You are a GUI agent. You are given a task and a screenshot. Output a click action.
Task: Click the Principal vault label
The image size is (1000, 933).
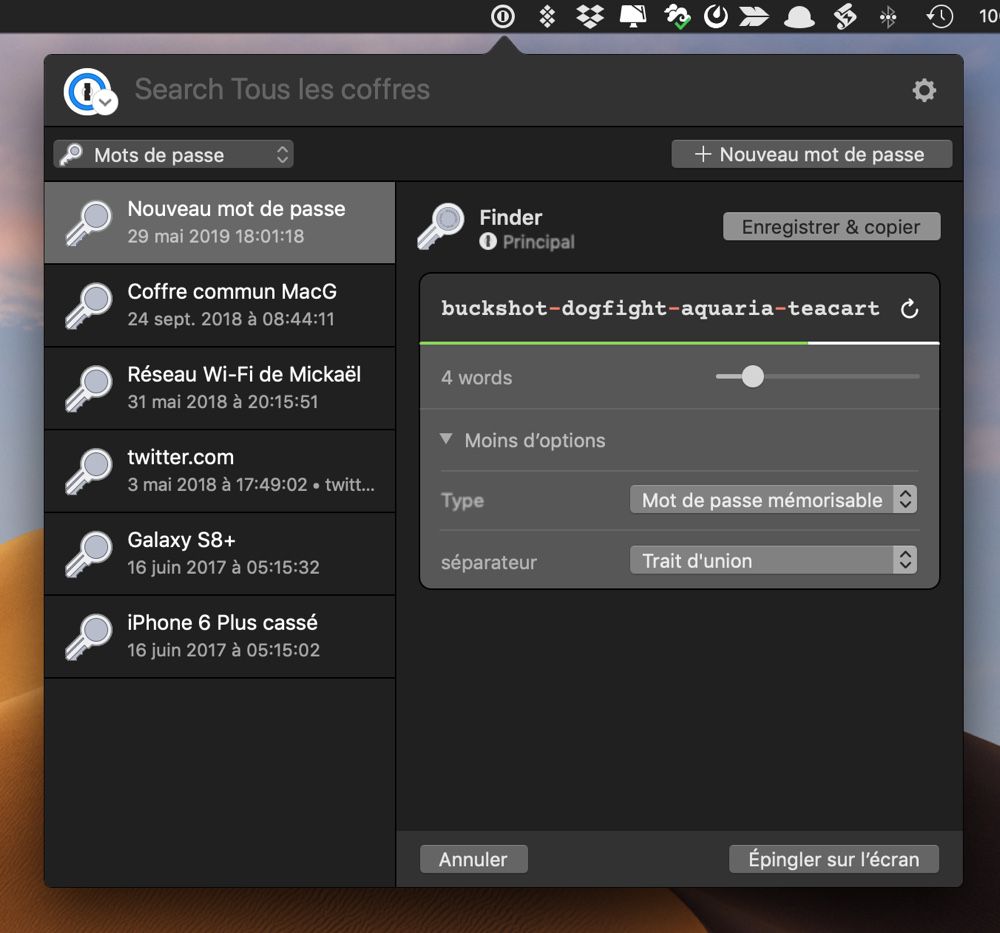[x=539, y=242]
